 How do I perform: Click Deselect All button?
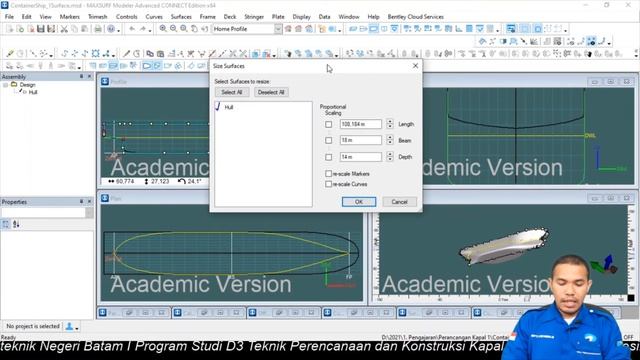point(271,92)
